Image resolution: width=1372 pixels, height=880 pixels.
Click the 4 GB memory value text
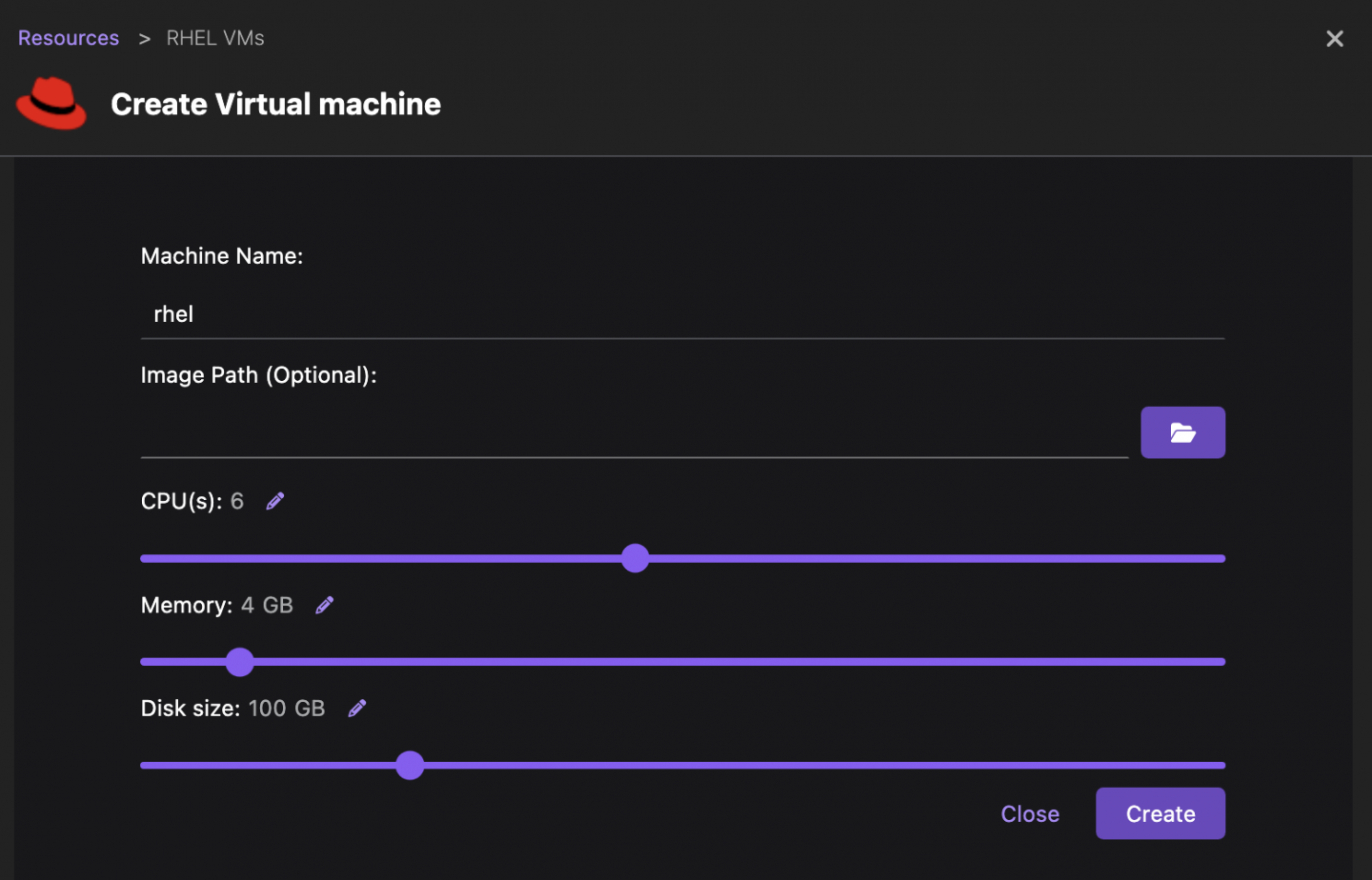[267, 606]
